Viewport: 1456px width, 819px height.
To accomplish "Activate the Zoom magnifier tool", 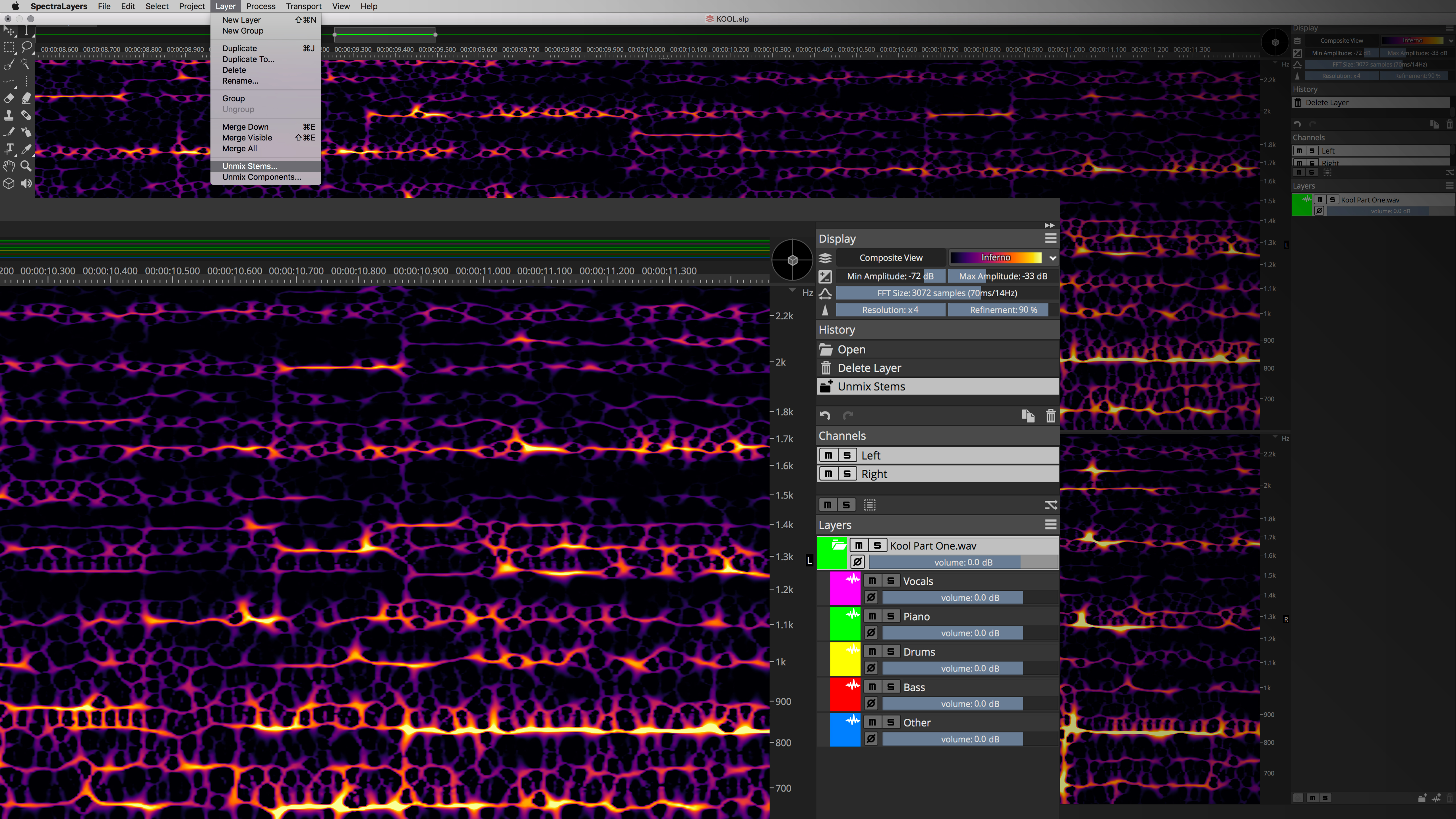I will (x=26, y=166).
